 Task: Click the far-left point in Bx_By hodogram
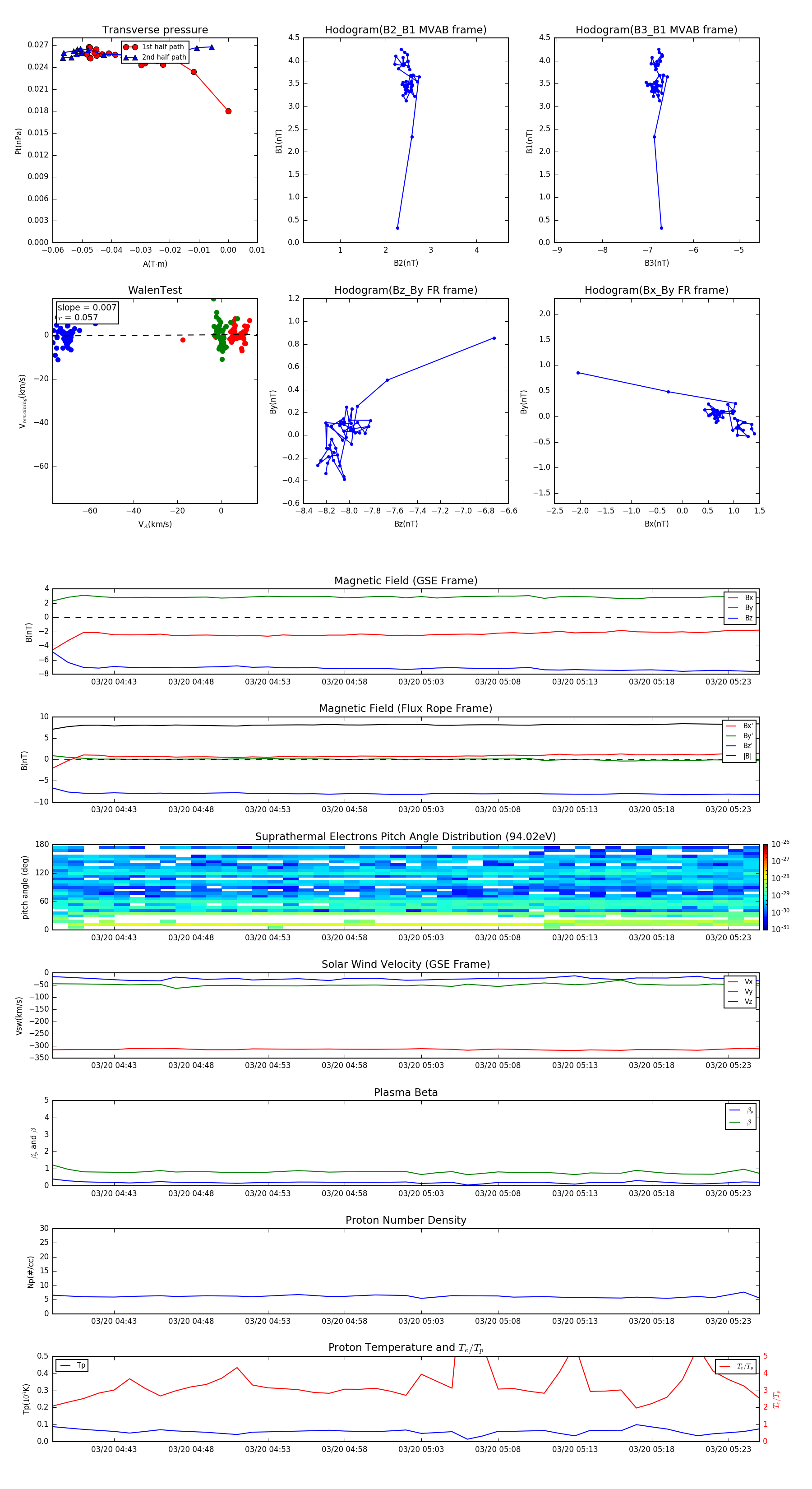tap(578, 373)
